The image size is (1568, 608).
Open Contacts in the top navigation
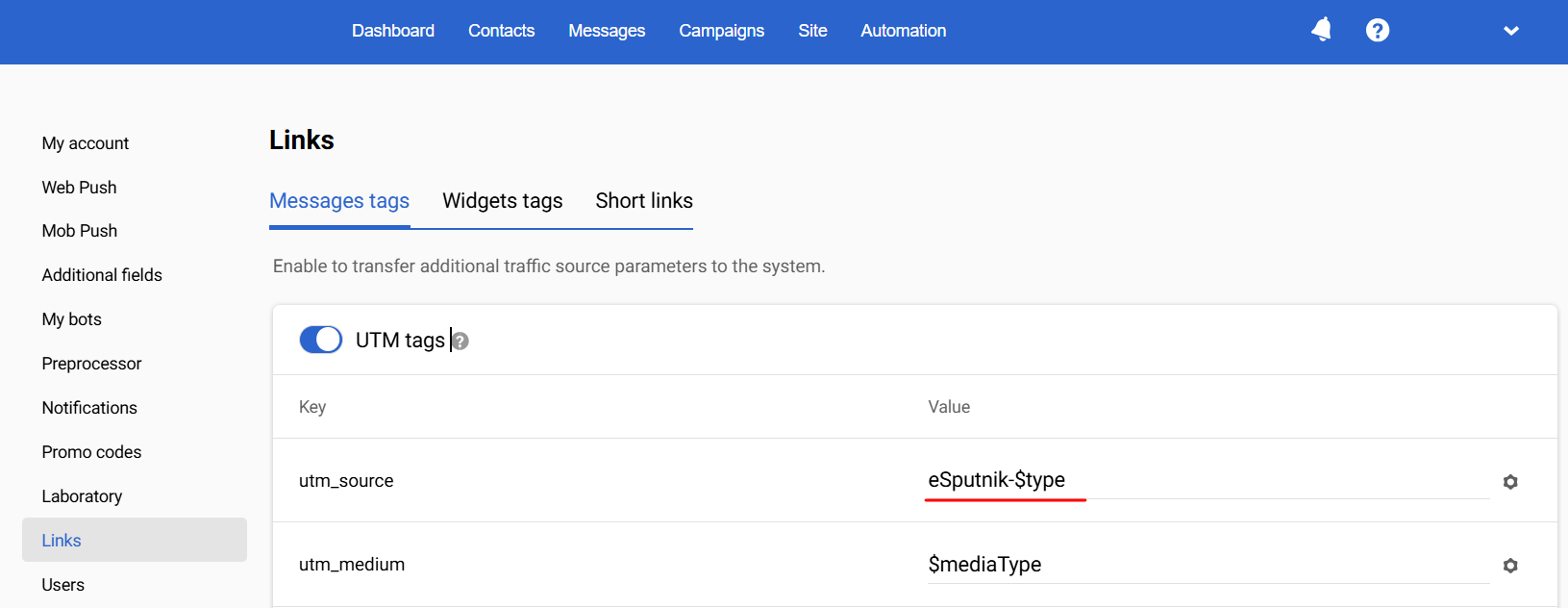(x=501, y=31)
